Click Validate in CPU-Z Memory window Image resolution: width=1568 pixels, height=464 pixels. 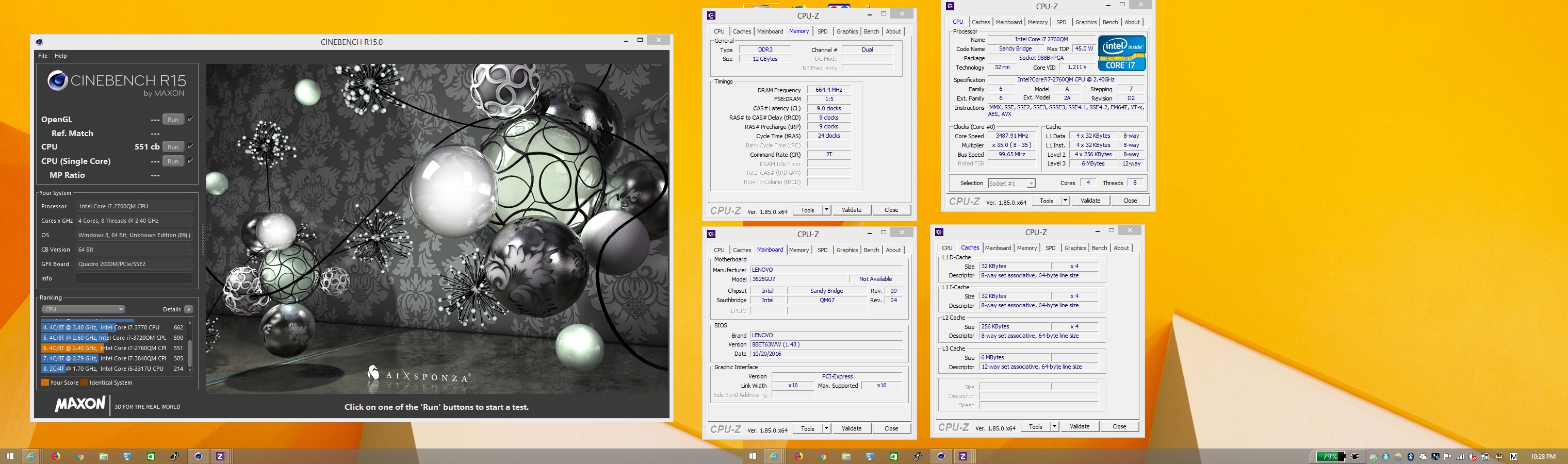tap(852, 210)
